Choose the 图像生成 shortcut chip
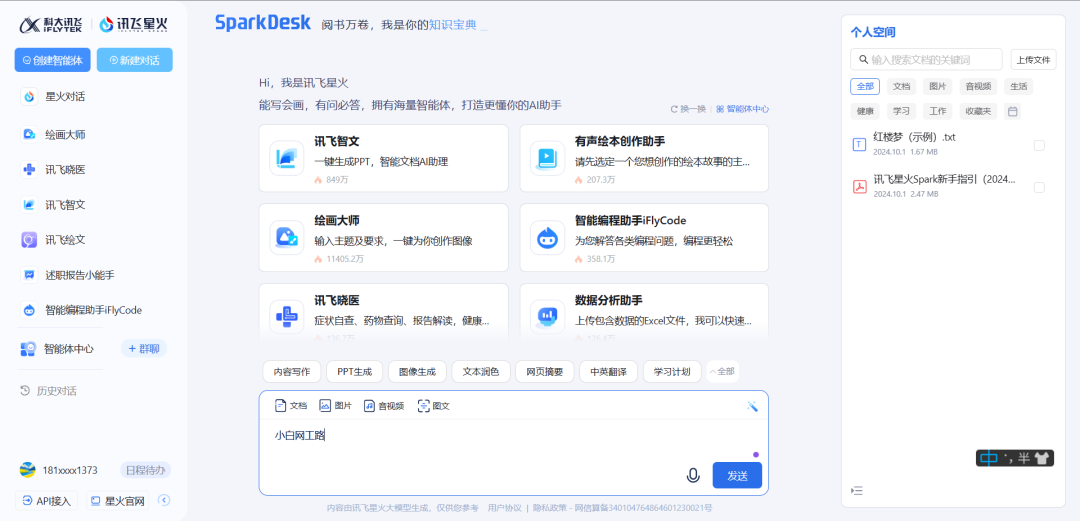 click(x=417, y=371)
